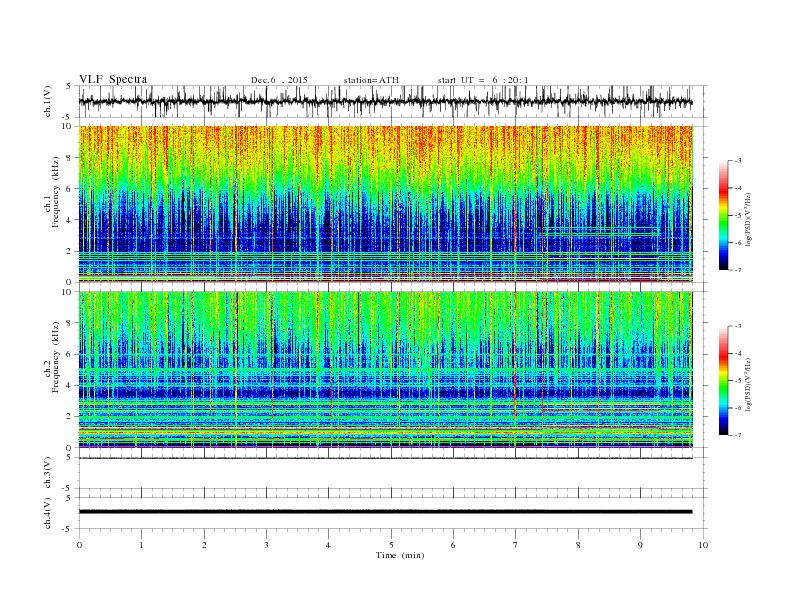Click the ch.1 spectrogram colorbar
Viewport: 792px width, 612px height.
(723, 215)
